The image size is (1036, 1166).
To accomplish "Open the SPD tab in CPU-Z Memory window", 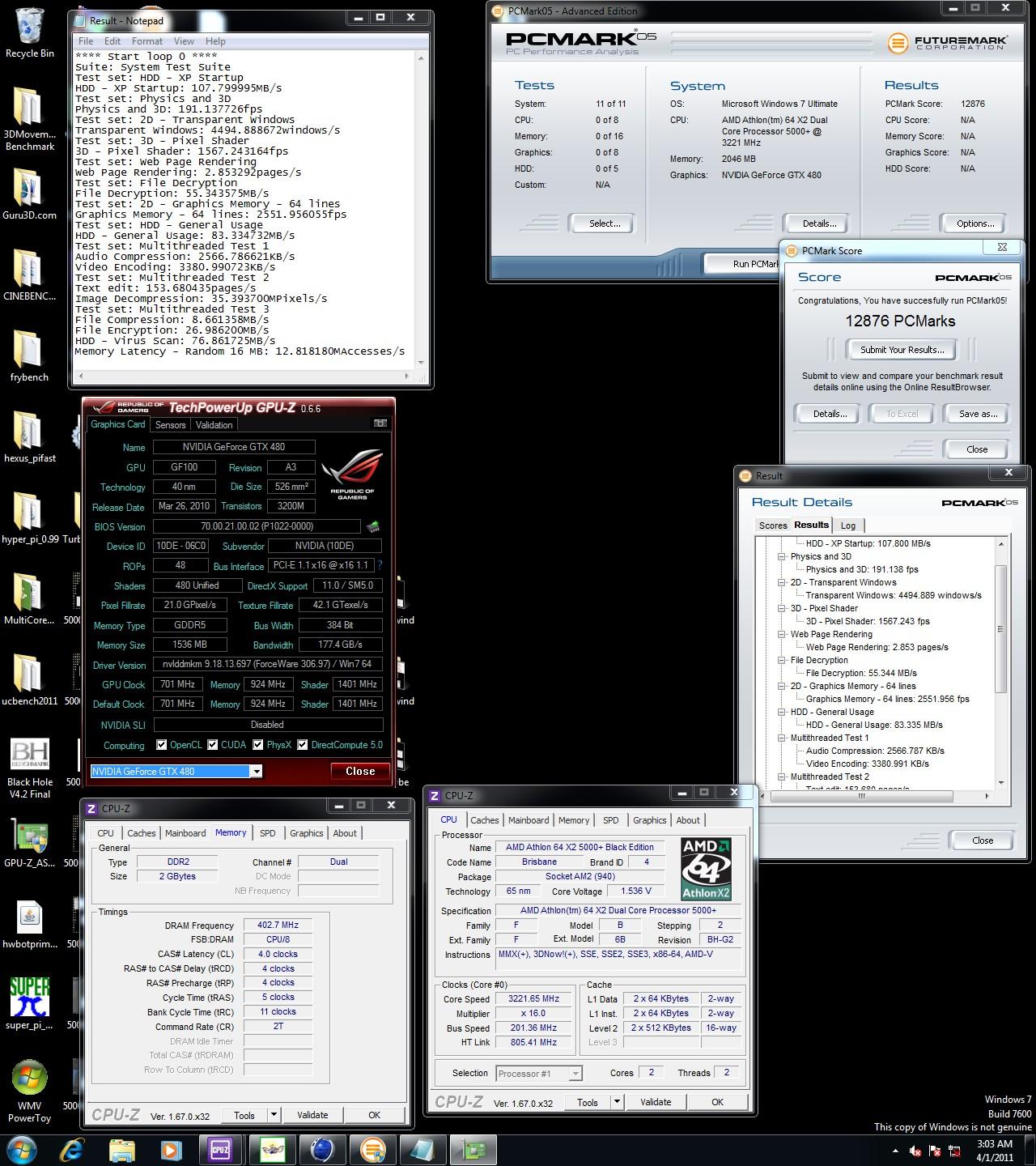I will coord(268,832).
